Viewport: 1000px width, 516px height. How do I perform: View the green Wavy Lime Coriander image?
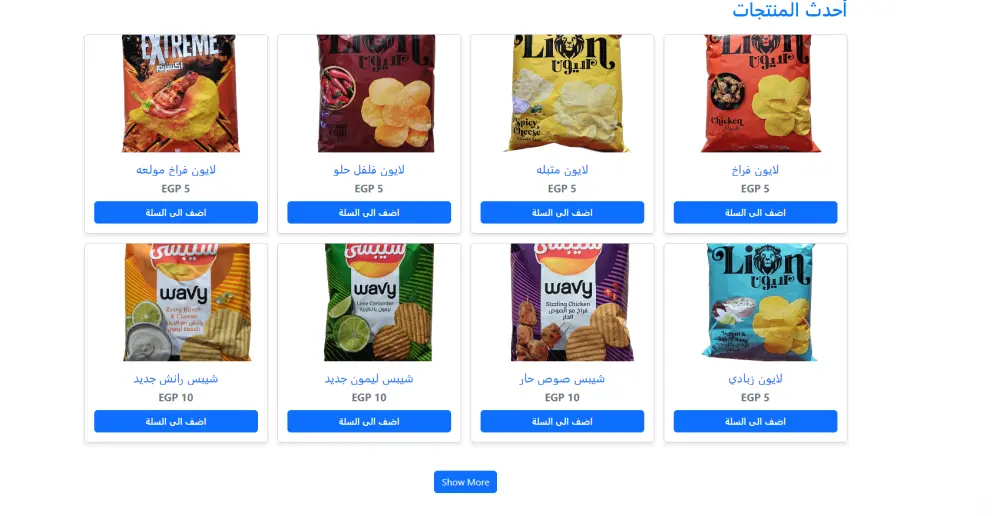pyautogui.click(x=379, y=302)
